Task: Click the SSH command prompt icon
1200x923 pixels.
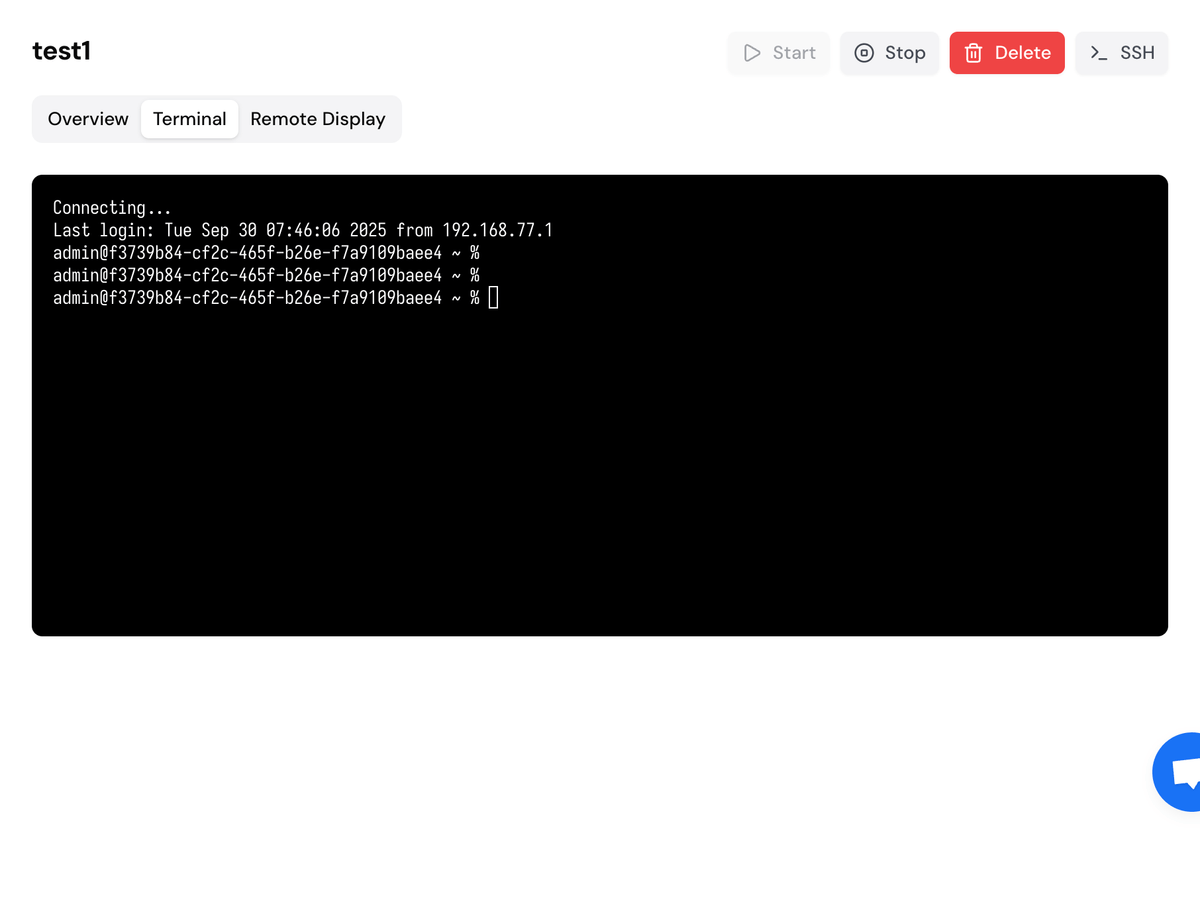Action: (1098, 53)
